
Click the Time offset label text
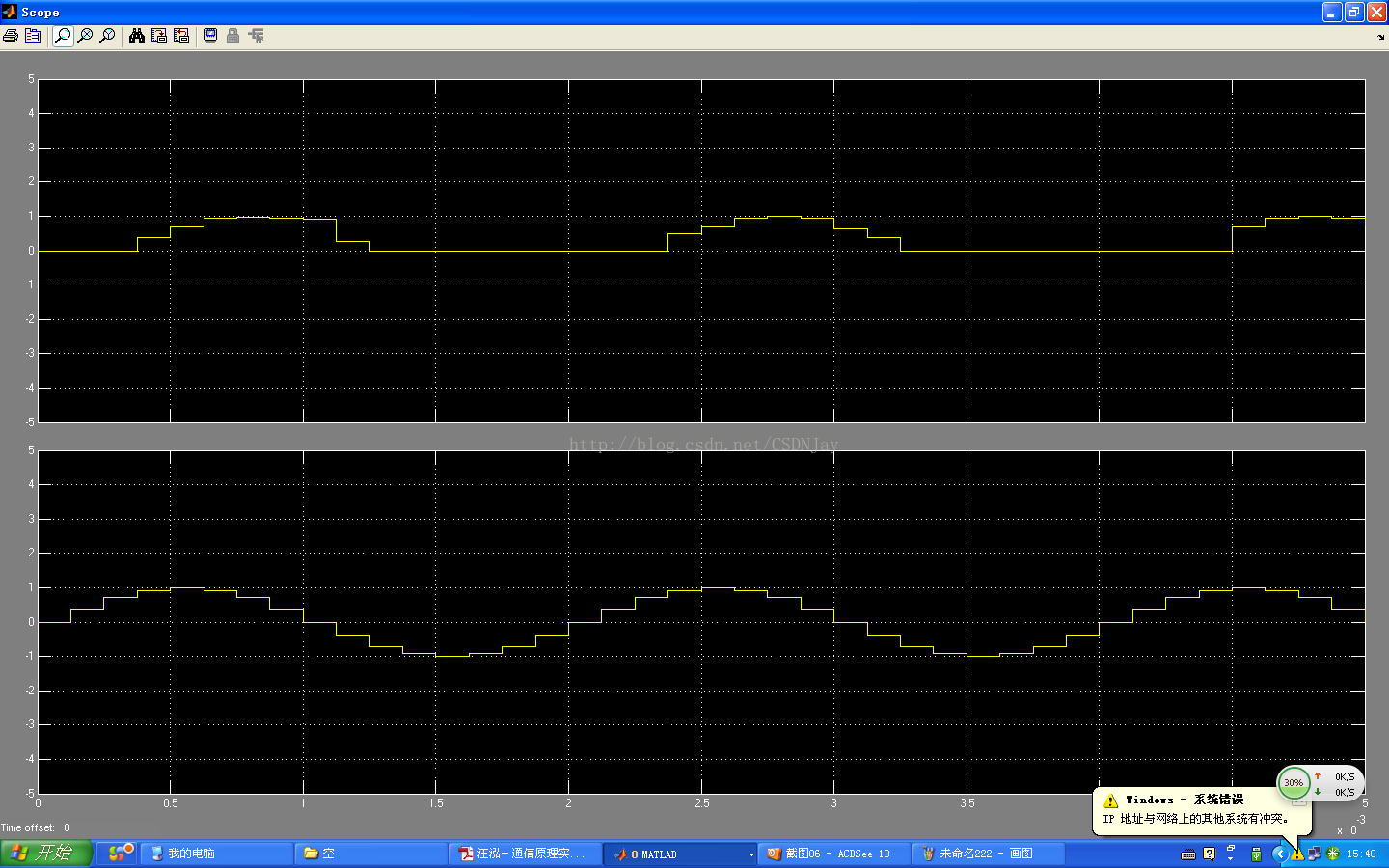pos(27,827)
